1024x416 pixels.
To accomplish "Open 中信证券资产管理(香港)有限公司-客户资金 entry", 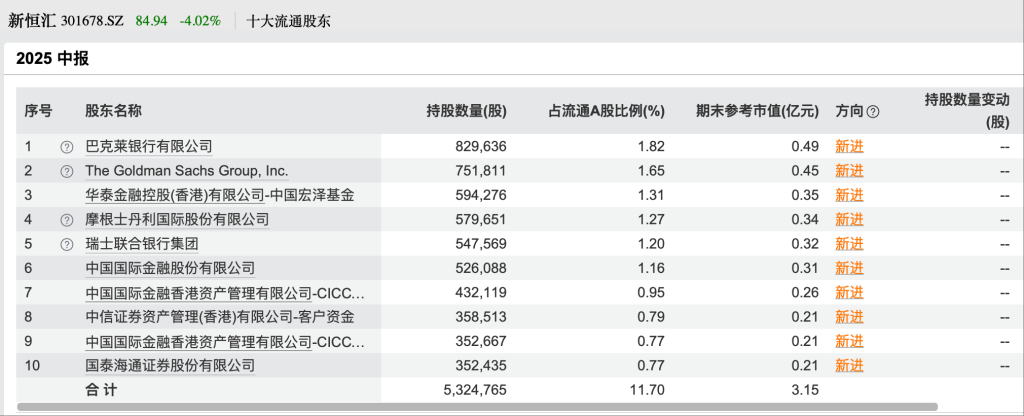I will 220,317.
